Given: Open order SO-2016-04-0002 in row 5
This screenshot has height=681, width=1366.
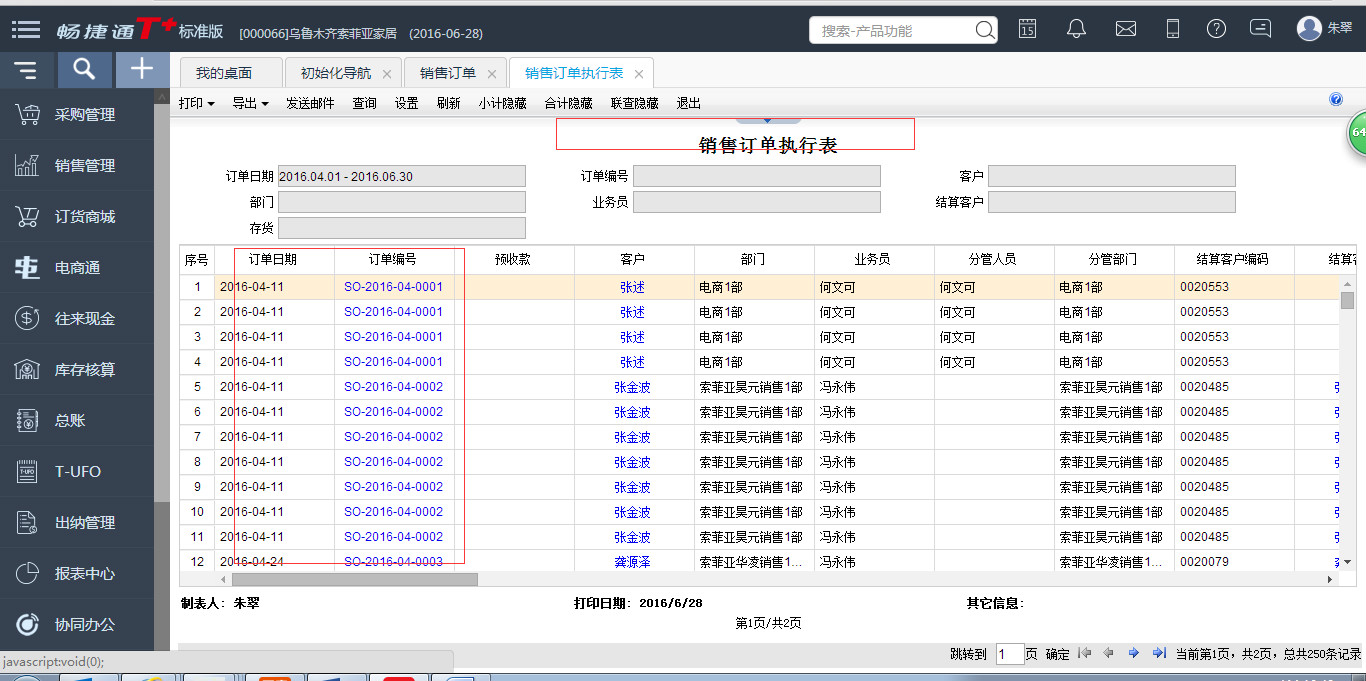Looking at the screenshot, I should pyautogui.click(x=393, y=387).
